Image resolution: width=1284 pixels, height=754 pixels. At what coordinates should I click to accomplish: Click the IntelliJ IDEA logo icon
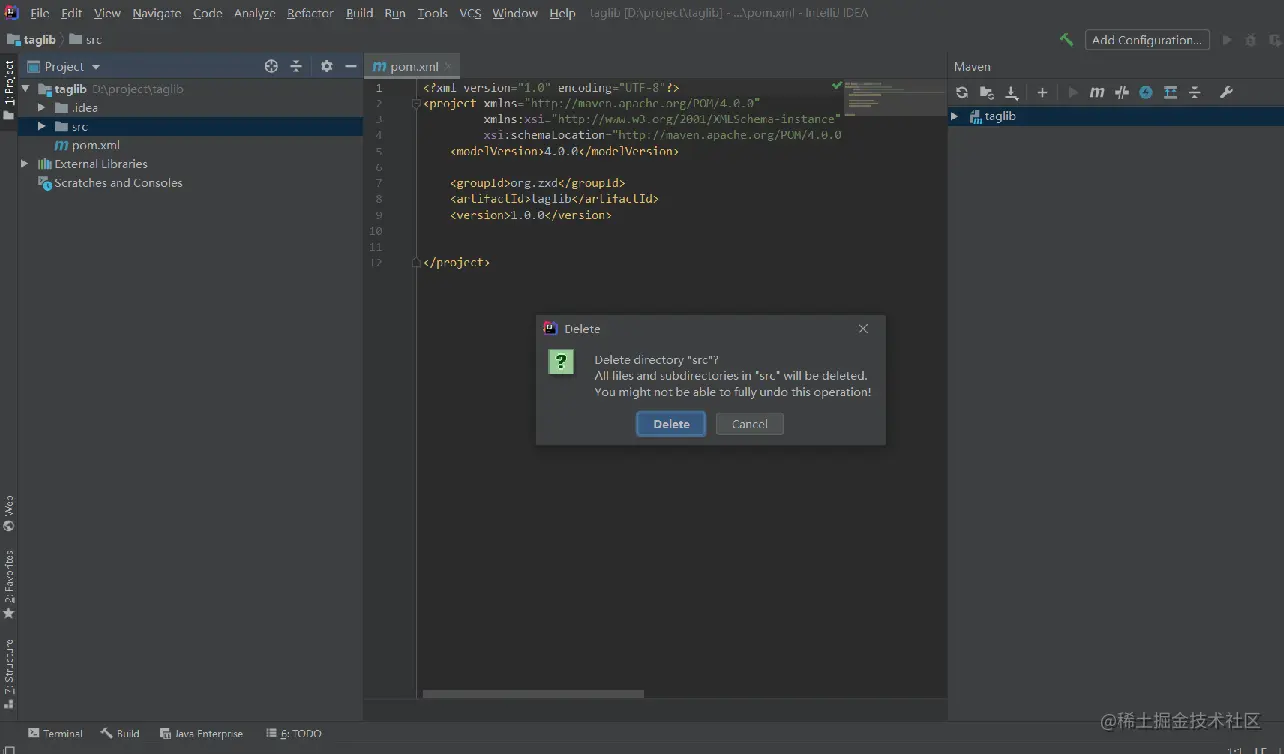pos(11,13)
